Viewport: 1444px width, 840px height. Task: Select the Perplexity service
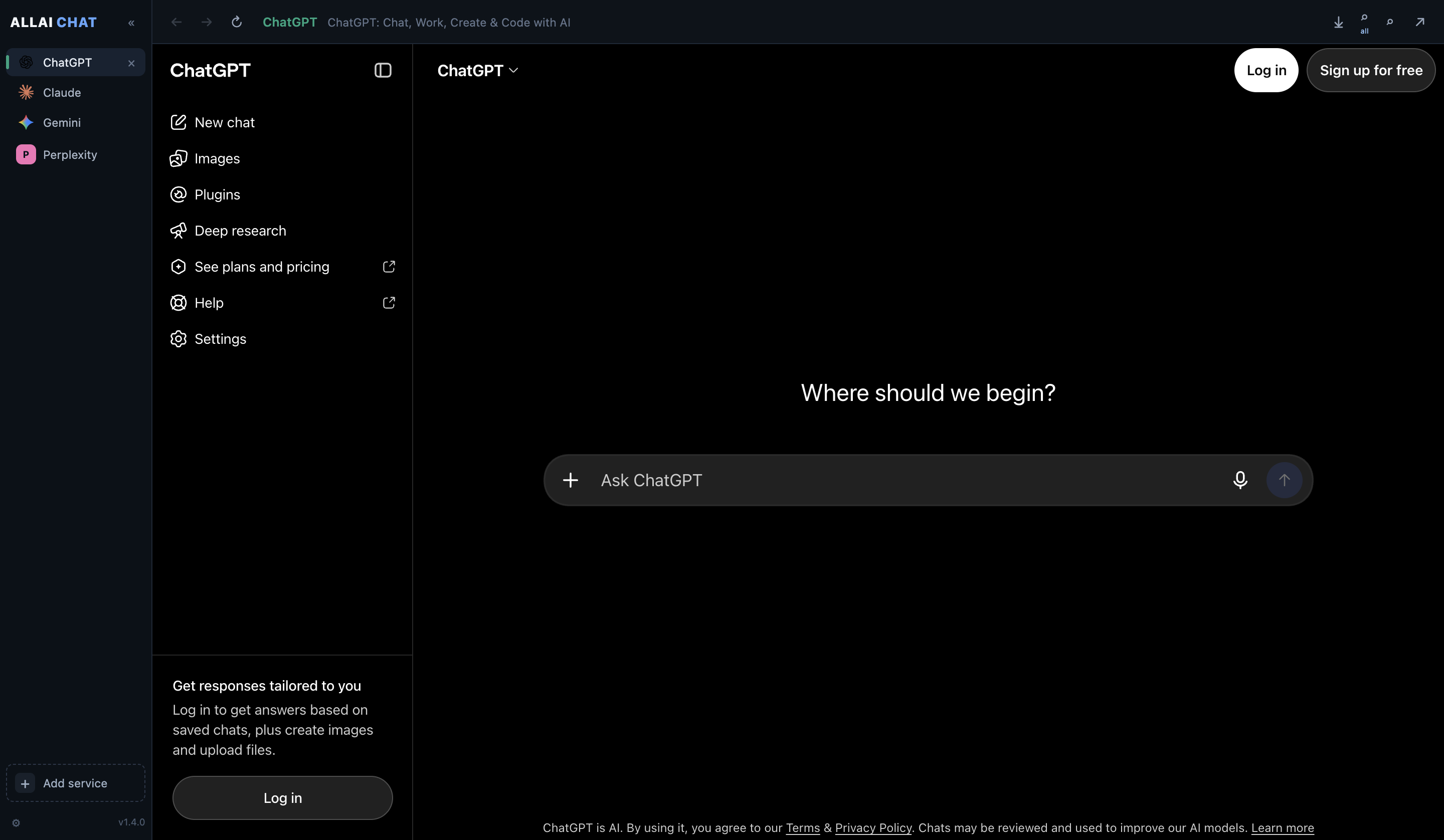coord(76,155)
